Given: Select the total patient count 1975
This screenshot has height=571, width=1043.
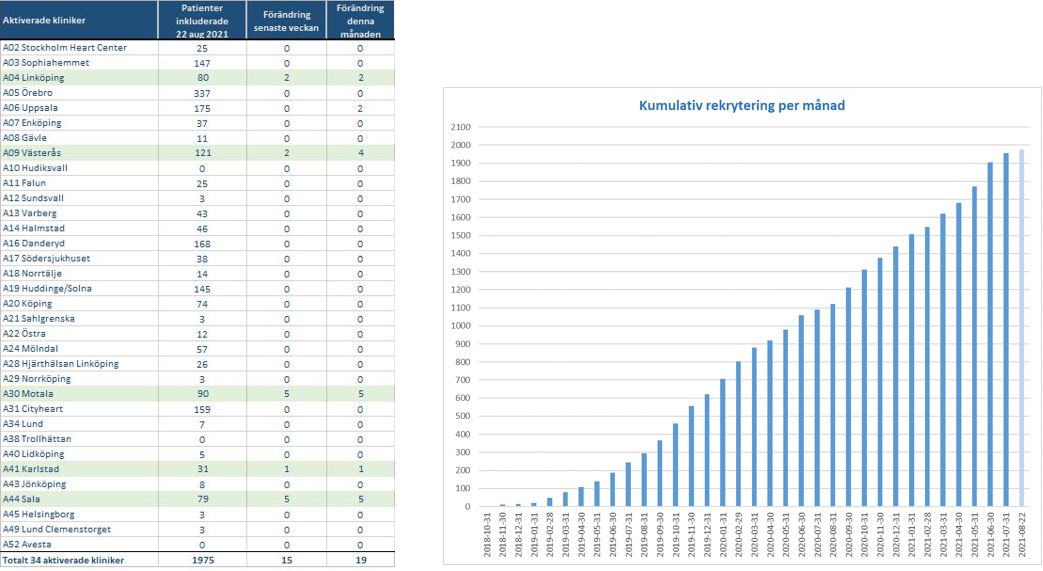Looking at the screenshot, I should point(202,560).
